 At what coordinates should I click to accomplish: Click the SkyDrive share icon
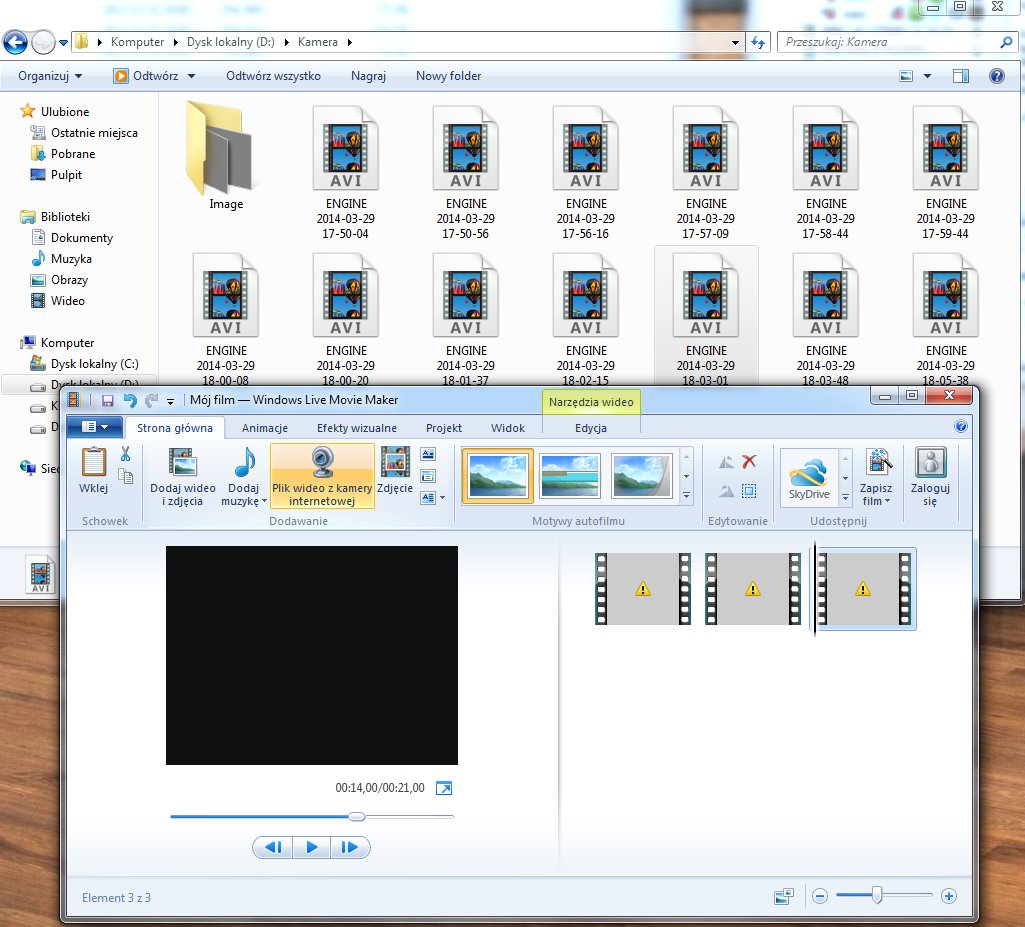(809, 478)
